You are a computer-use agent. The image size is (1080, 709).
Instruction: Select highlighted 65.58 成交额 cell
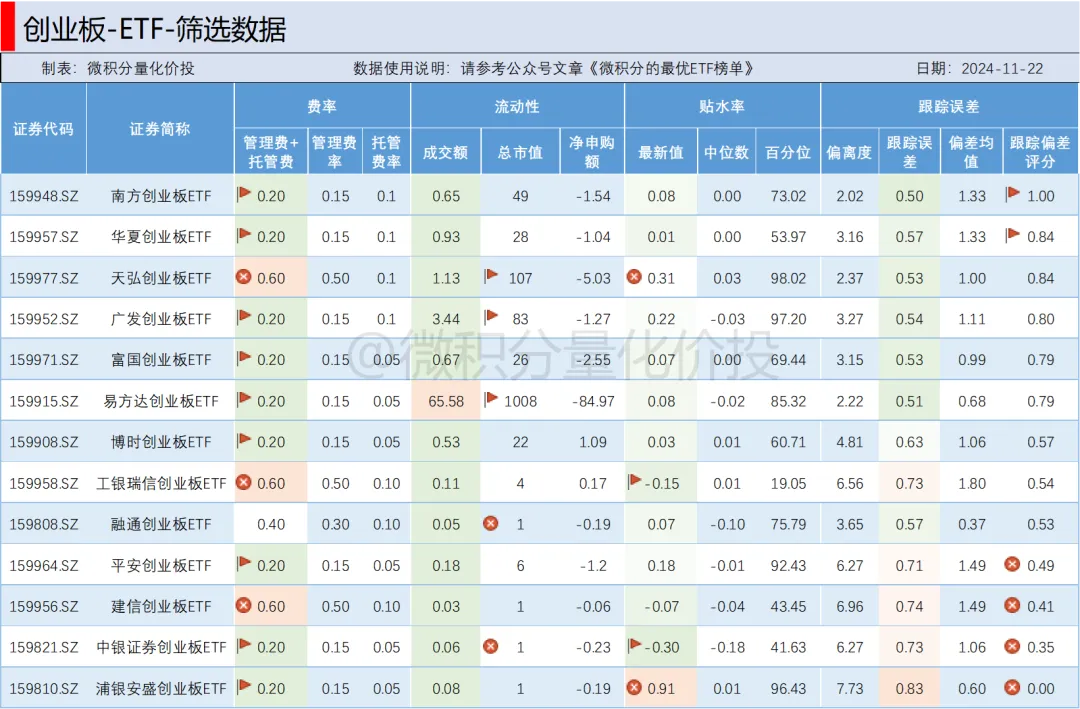click(445, 401)
